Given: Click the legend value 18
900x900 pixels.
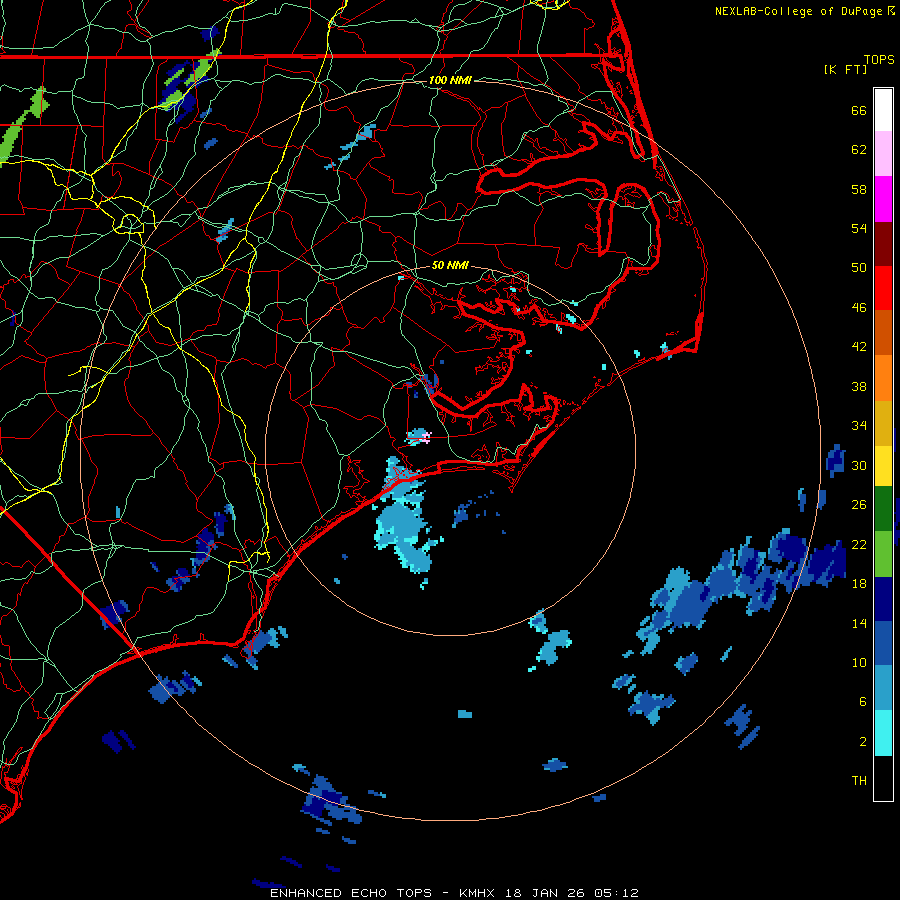Looking at the screenshot, I should (859, 584).
